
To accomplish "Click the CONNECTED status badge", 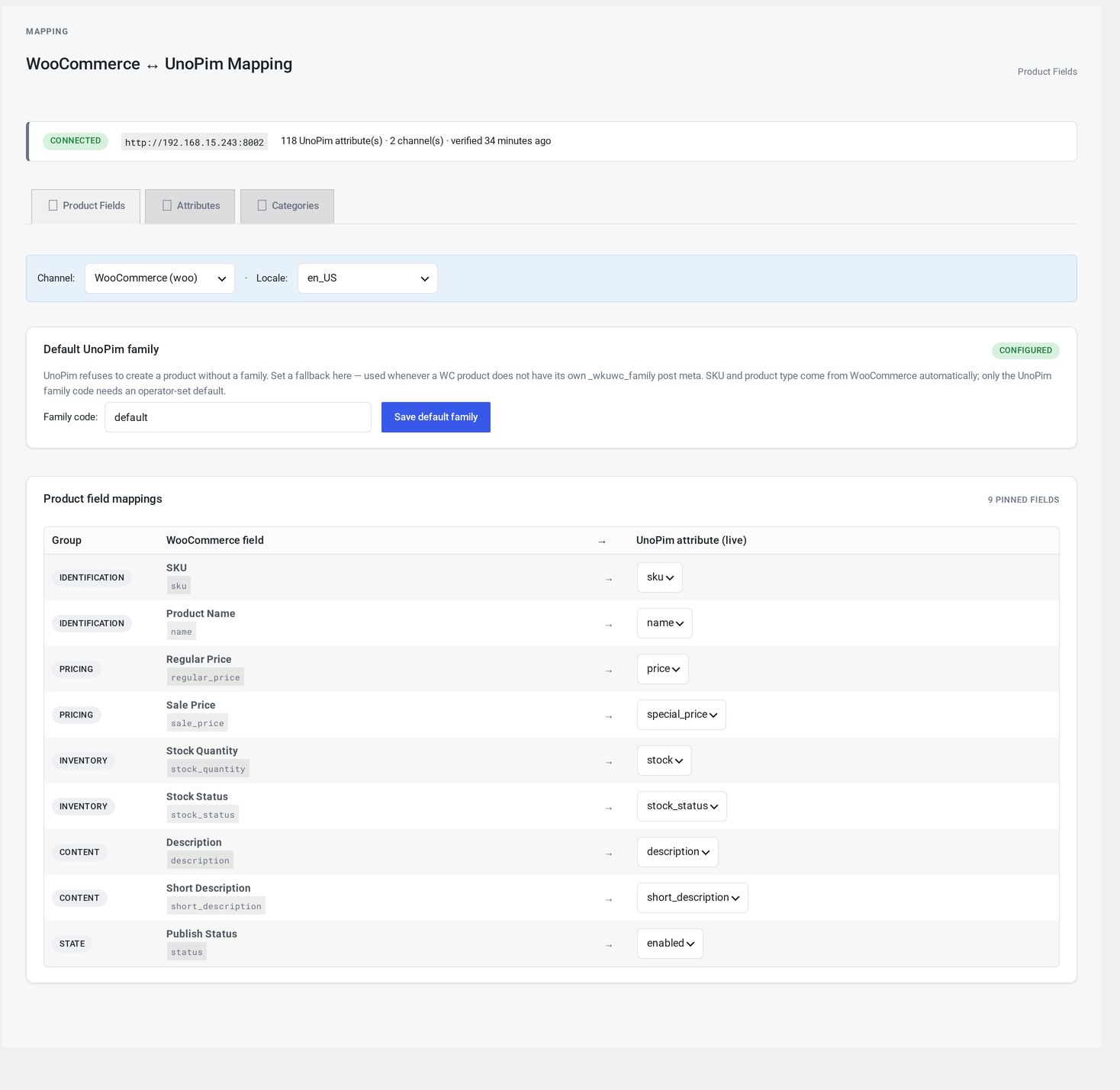I will (76, 141).
